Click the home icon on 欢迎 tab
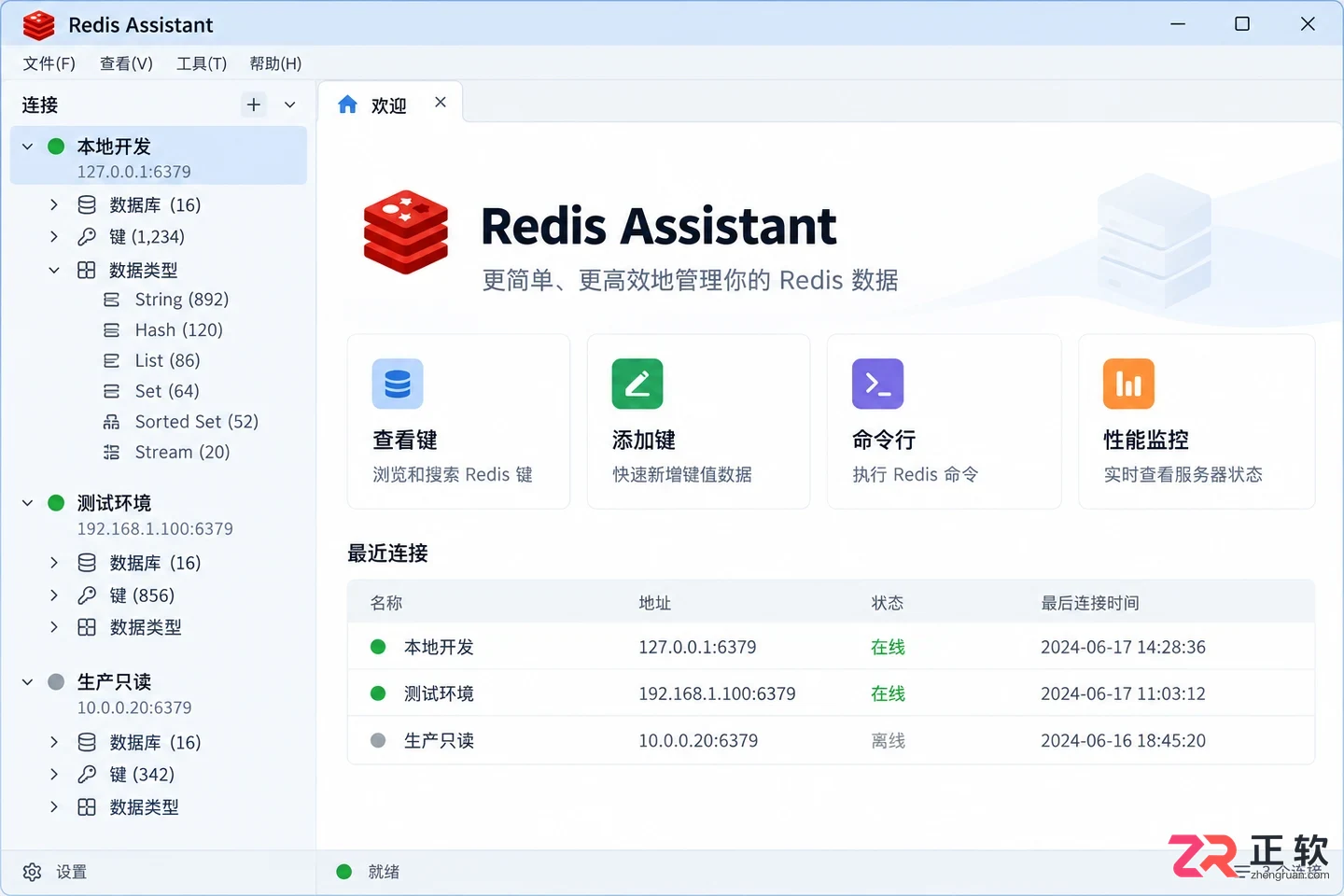The height and width of the screenshot is (896, 1344). (x=347, y=105)
